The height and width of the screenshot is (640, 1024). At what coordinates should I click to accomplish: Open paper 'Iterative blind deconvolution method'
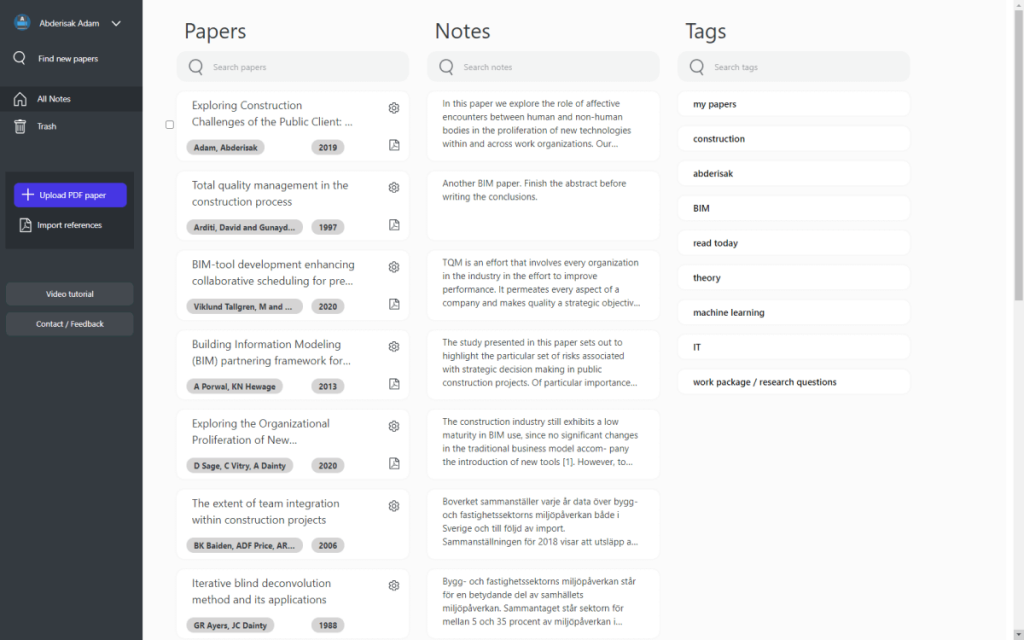(261, 591)
